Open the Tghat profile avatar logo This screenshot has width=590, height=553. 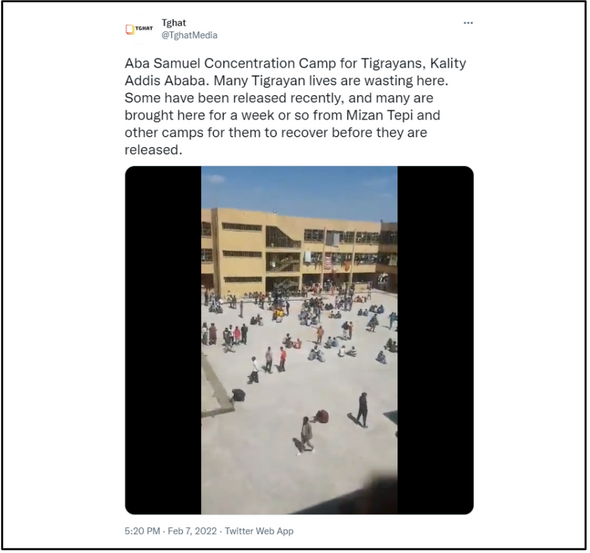click(139, 29)
